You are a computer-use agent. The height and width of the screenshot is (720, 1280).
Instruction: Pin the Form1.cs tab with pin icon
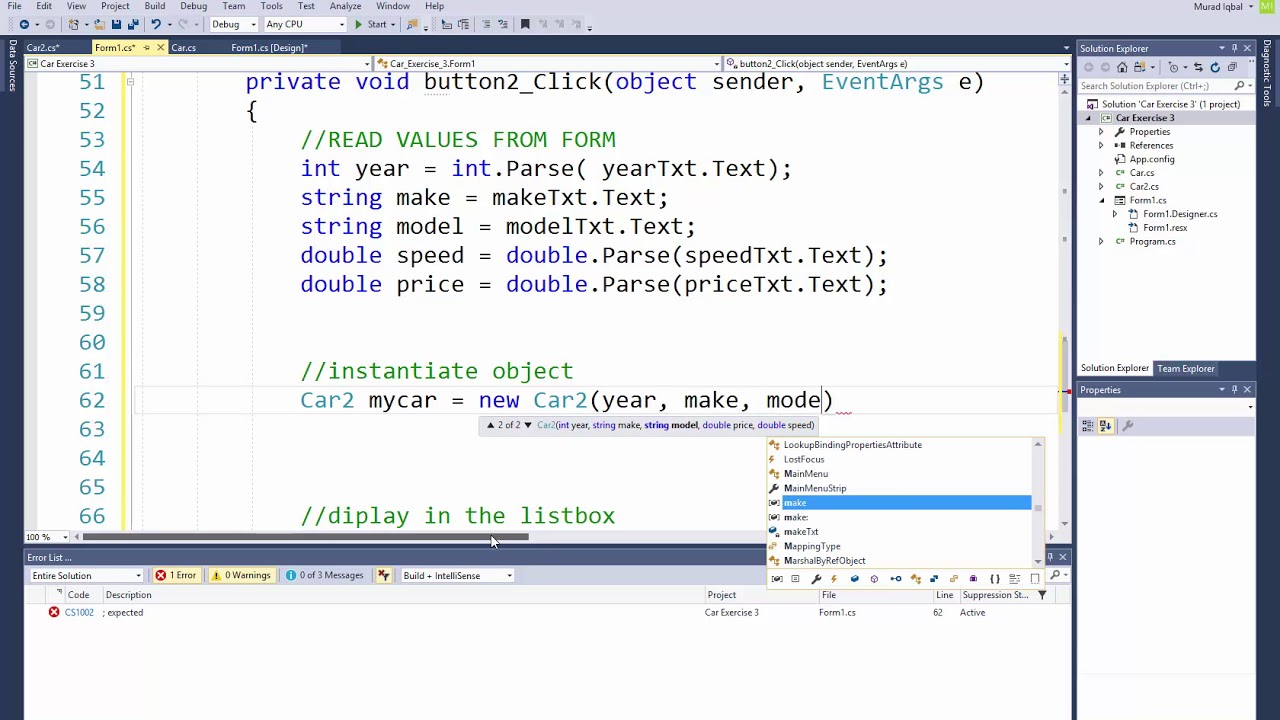146,47
